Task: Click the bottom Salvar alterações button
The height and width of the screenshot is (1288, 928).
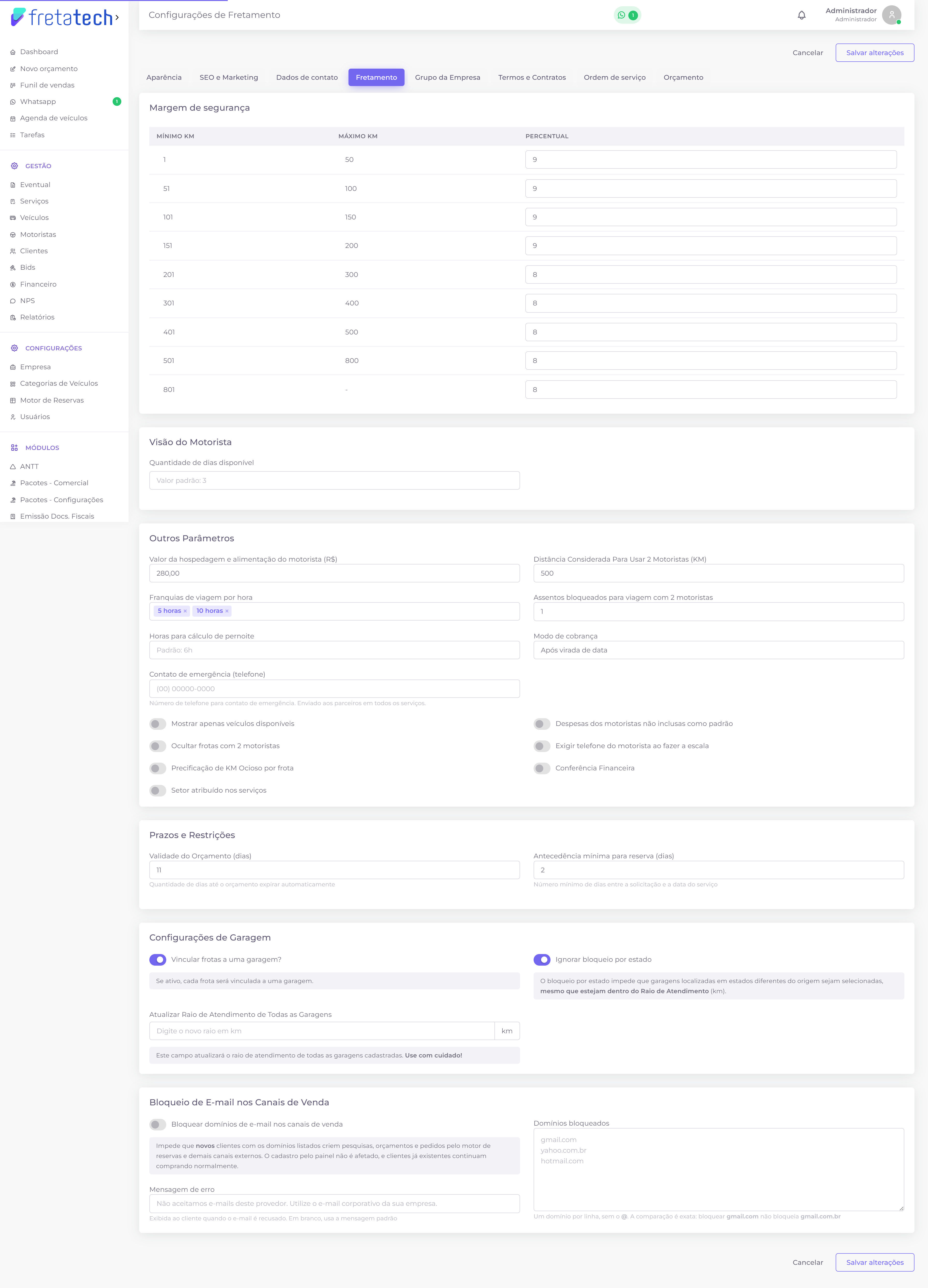Action: pos(875,1262)
